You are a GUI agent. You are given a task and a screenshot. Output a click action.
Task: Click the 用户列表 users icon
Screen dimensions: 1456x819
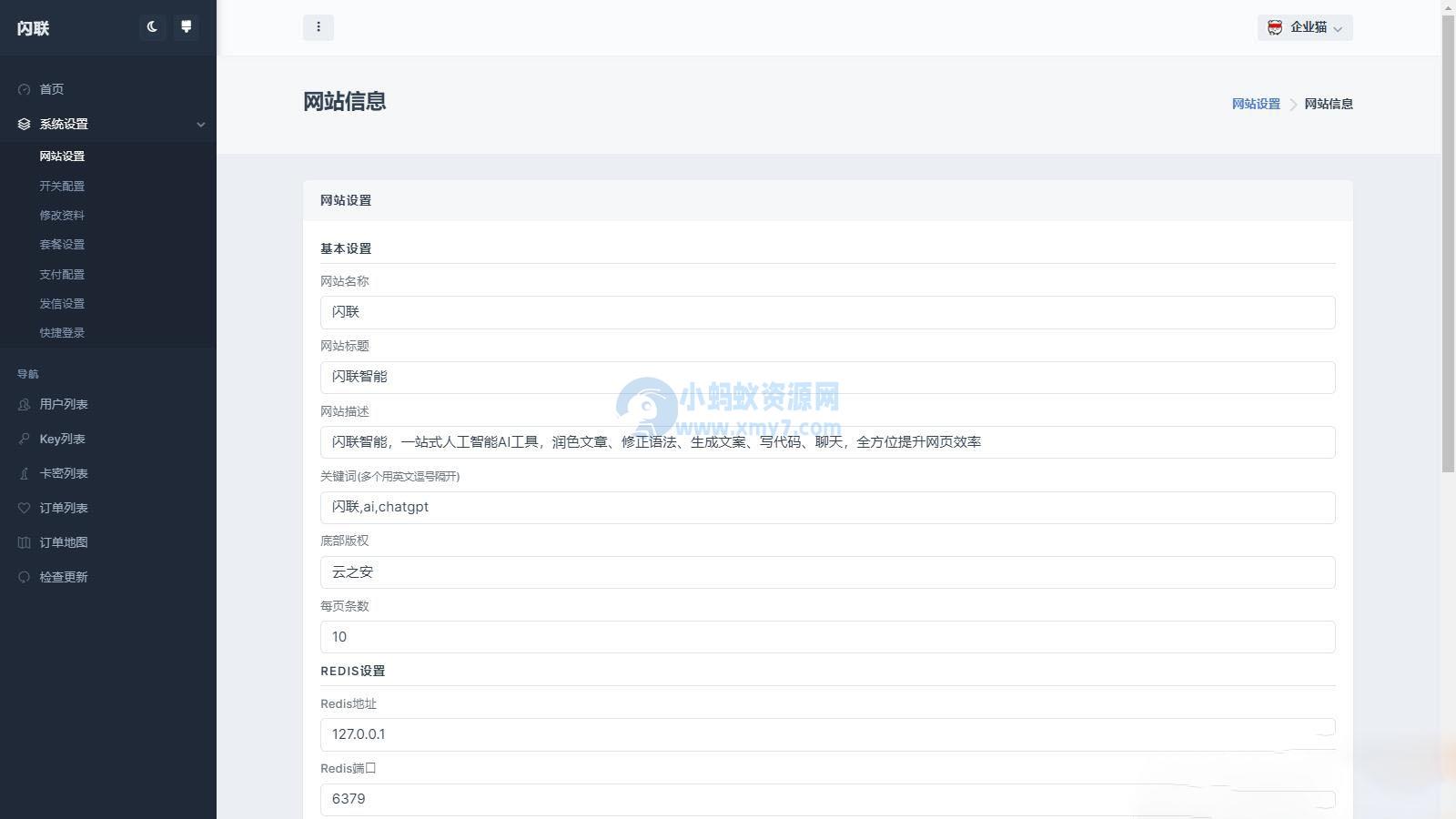pyautogui.click(x=25, y=404)
